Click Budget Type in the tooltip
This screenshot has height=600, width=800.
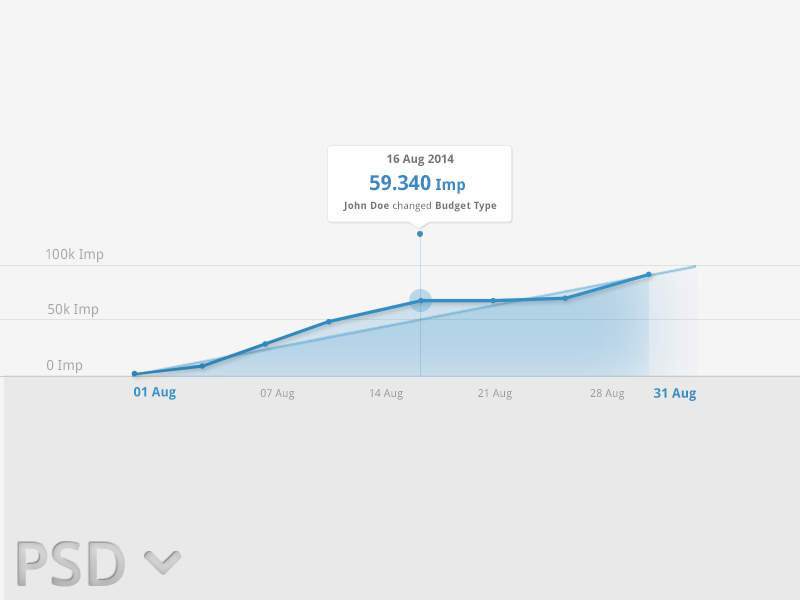[466, 206]
